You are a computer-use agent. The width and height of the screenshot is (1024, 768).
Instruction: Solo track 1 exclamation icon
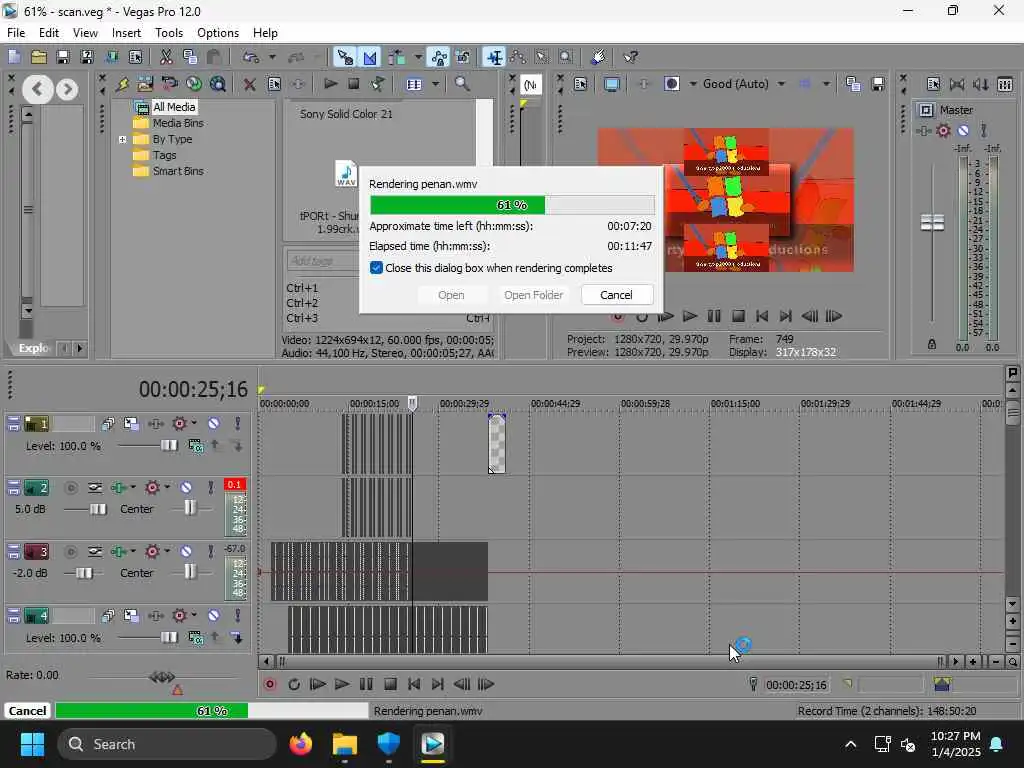pos(238,424)
